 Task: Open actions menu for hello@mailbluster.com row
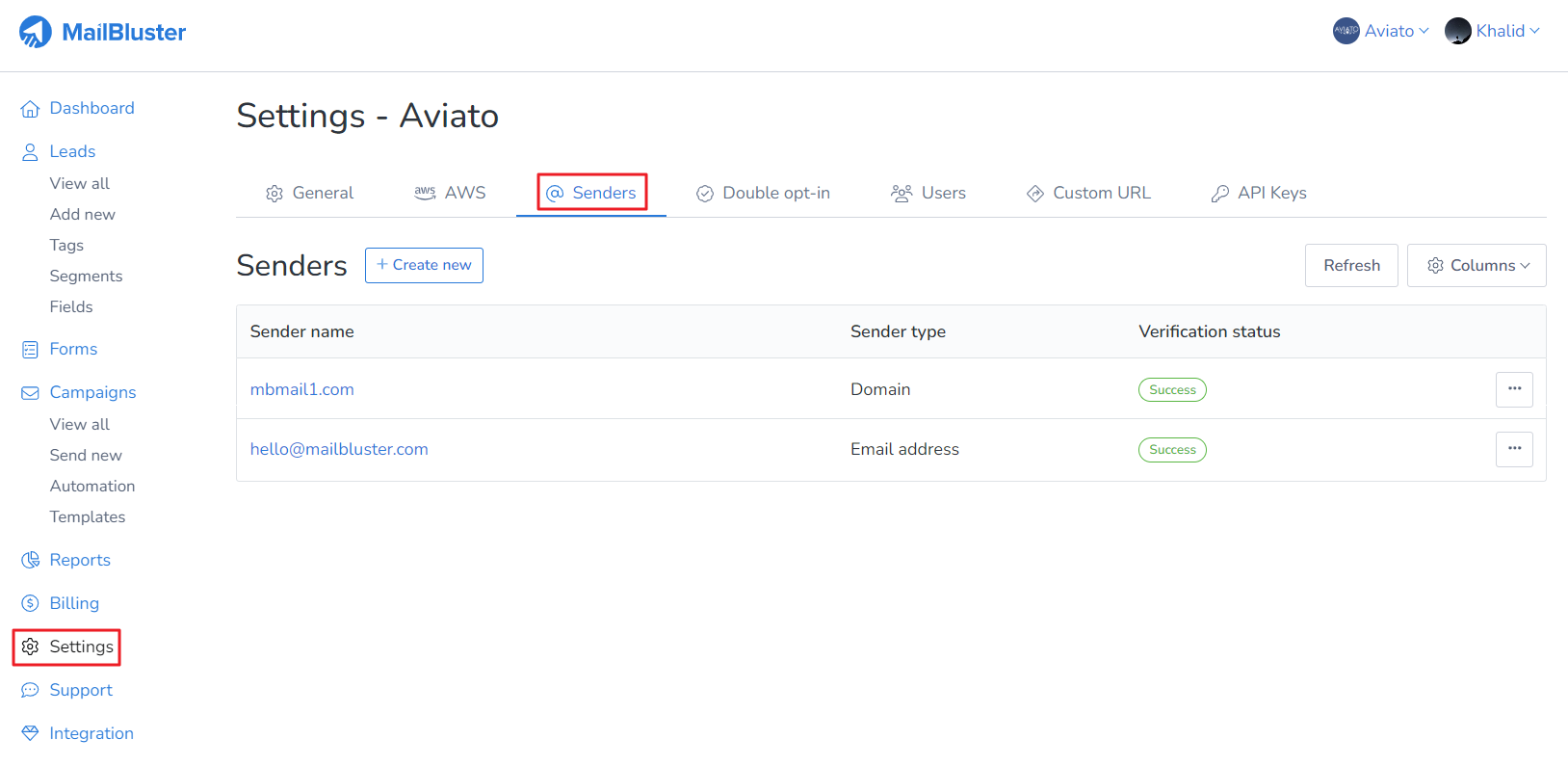[1514, 449]
